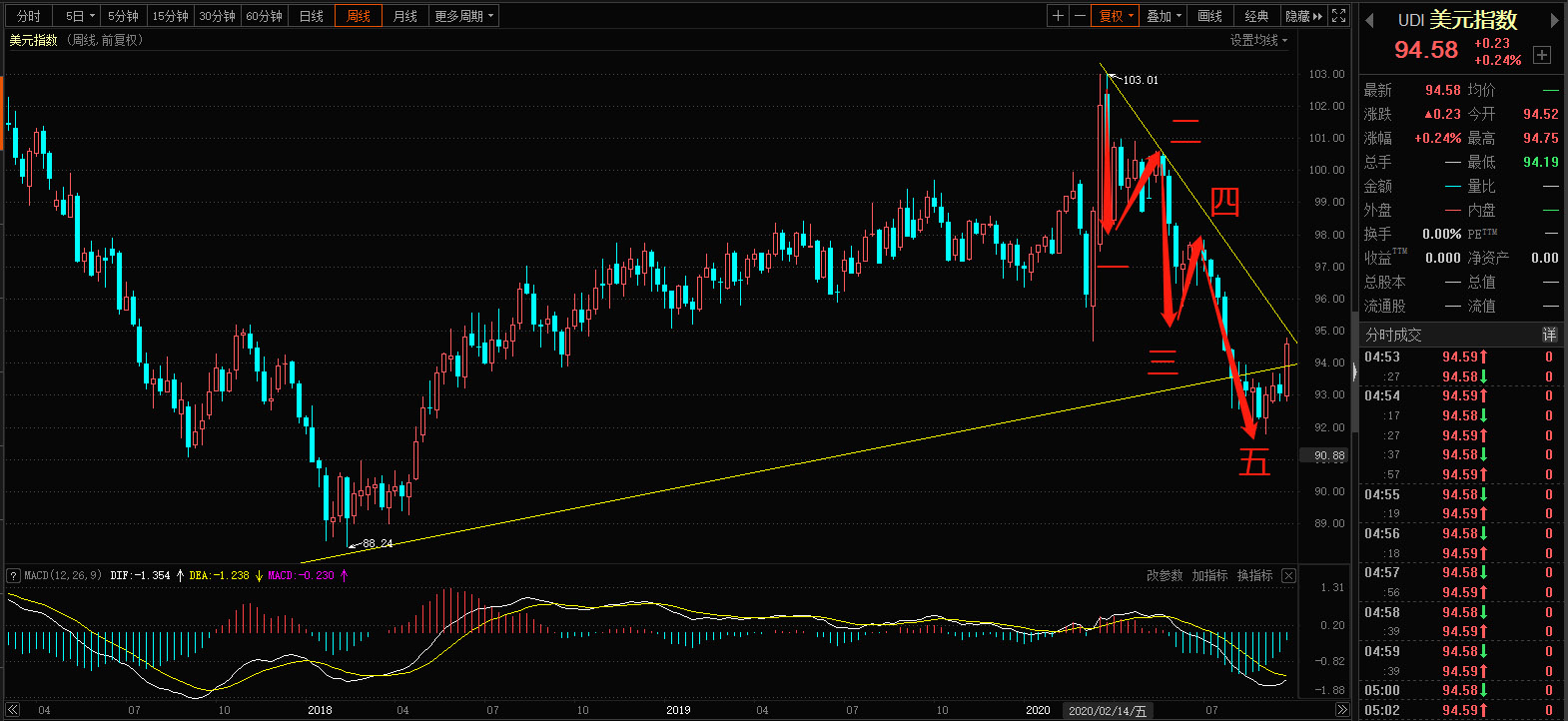
Task: Zoom out chart with minus icon
Action: pyautogui.click(x=1080, y=16)
